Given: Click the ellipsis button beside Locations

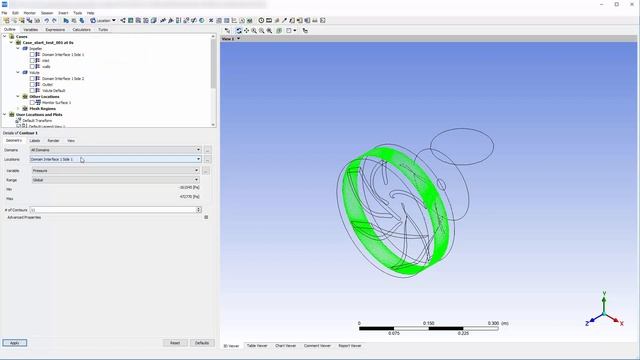Looking at the screenshot, I should 208,159.
